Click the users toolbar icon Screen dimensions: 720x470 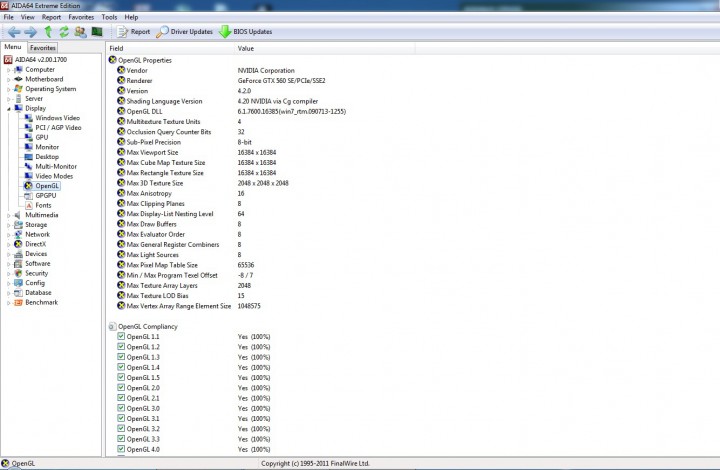click(80, 32)
